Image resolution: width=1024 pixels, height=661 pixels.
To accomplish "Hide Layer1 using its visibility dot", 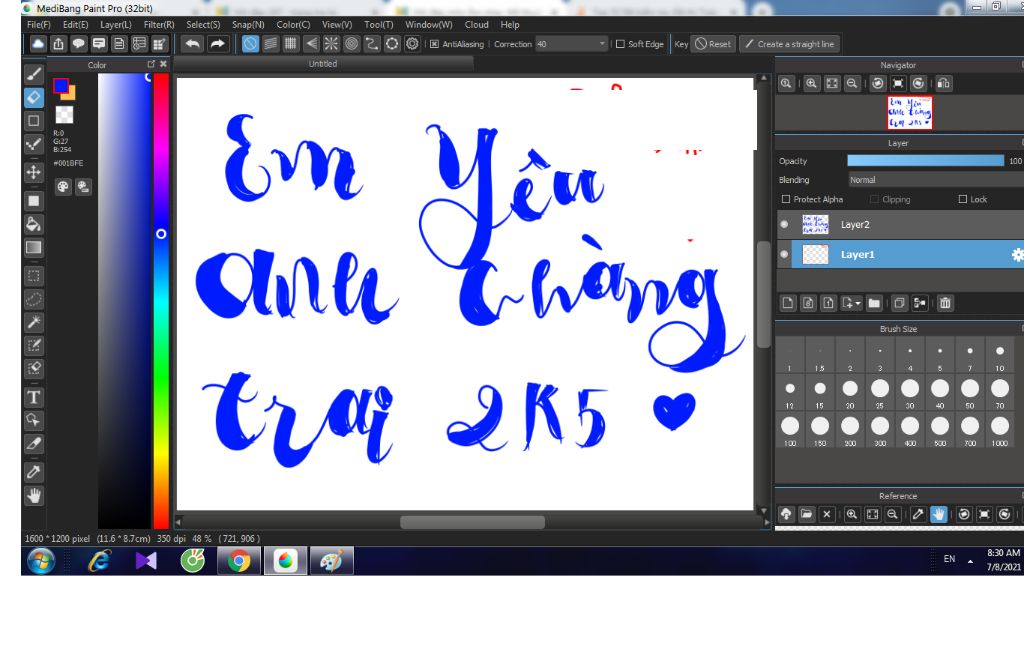I will 784,255.
